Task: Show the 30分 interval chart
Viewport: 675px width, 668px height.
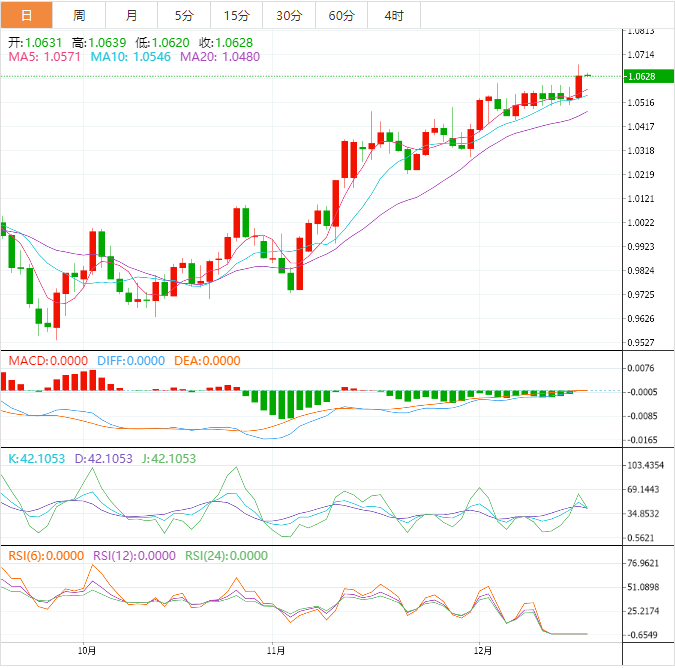Action: coord(288,15)
